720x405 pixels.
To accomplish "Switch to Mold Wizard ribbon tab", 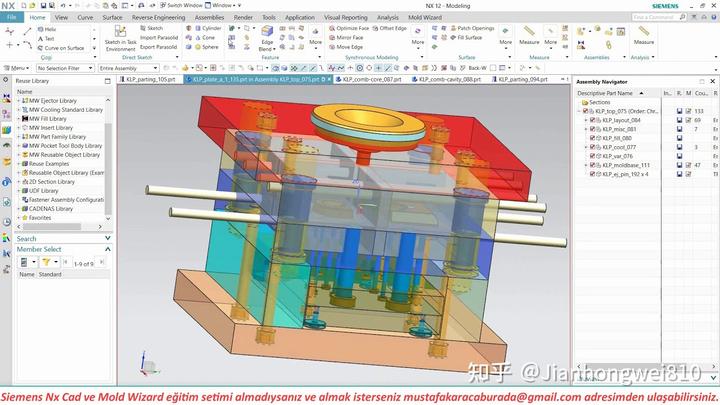I will click(425, 17).
